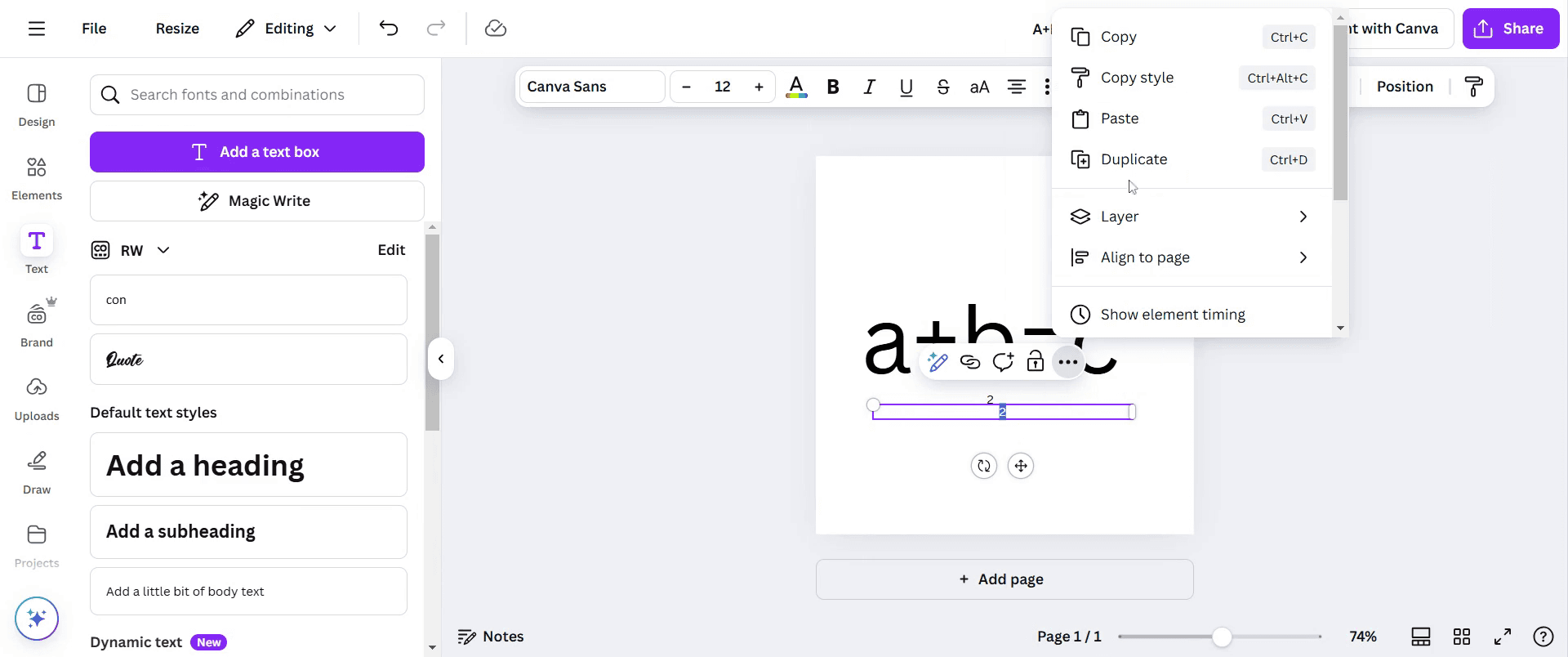Click Add a text box button

coord(257,152)
